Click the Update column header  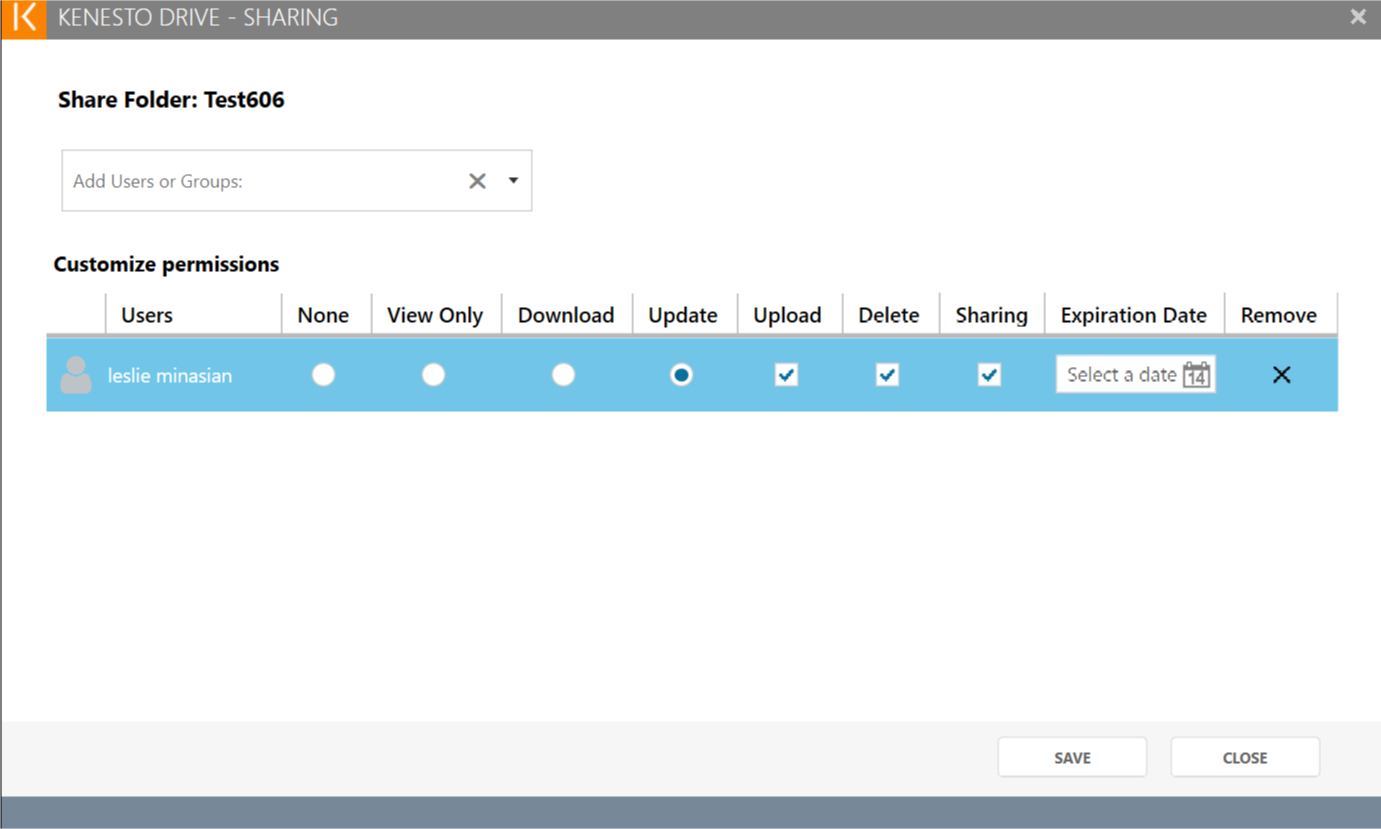pyautogui.click(x=685, y=315)
